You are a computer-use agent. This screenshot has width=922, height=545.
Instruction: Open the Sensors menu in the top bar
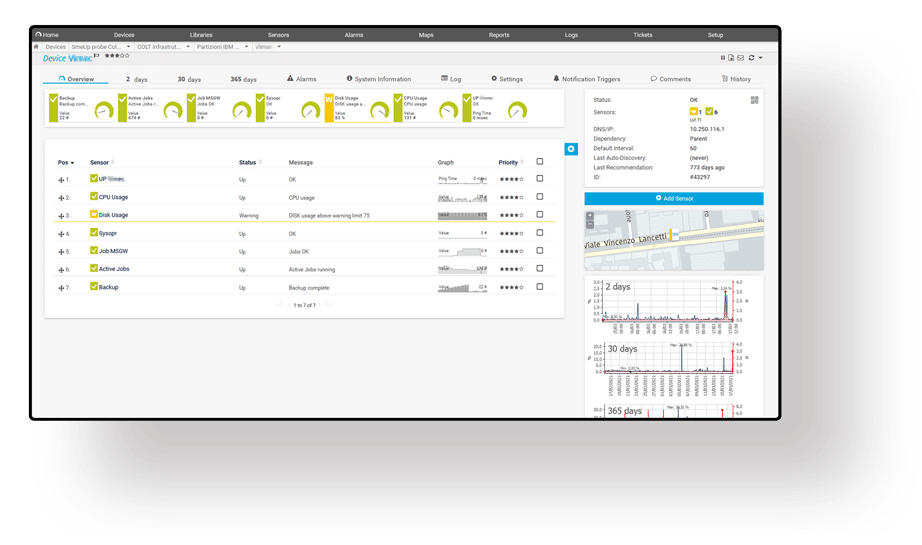tap(278, 35)
